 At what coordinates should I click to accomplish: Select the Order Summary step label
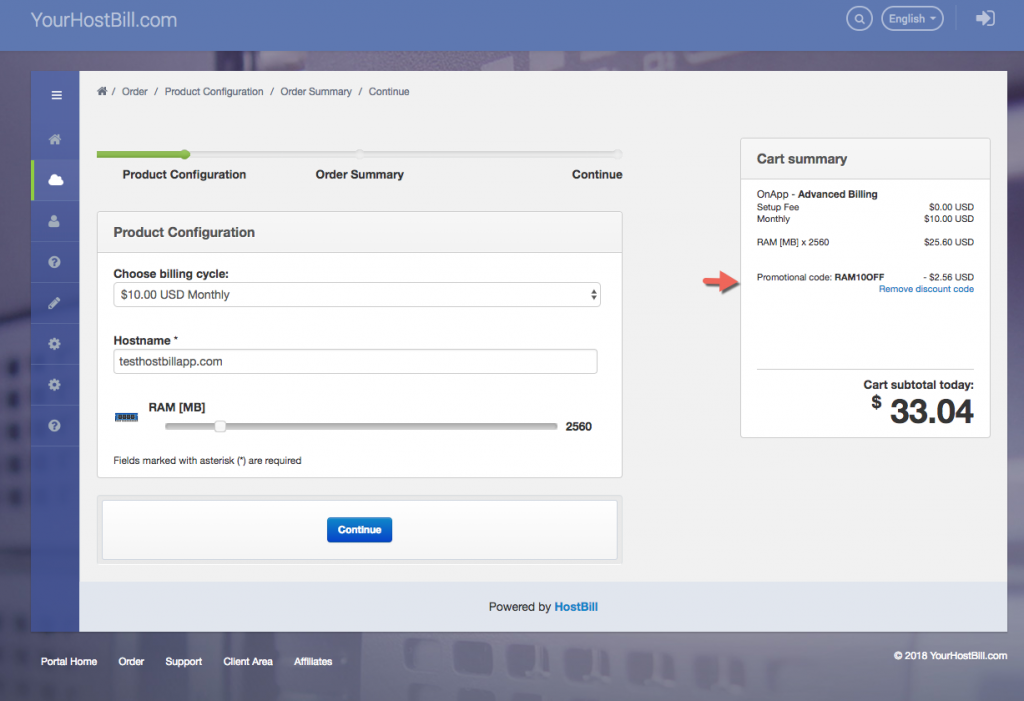(359, 174)
